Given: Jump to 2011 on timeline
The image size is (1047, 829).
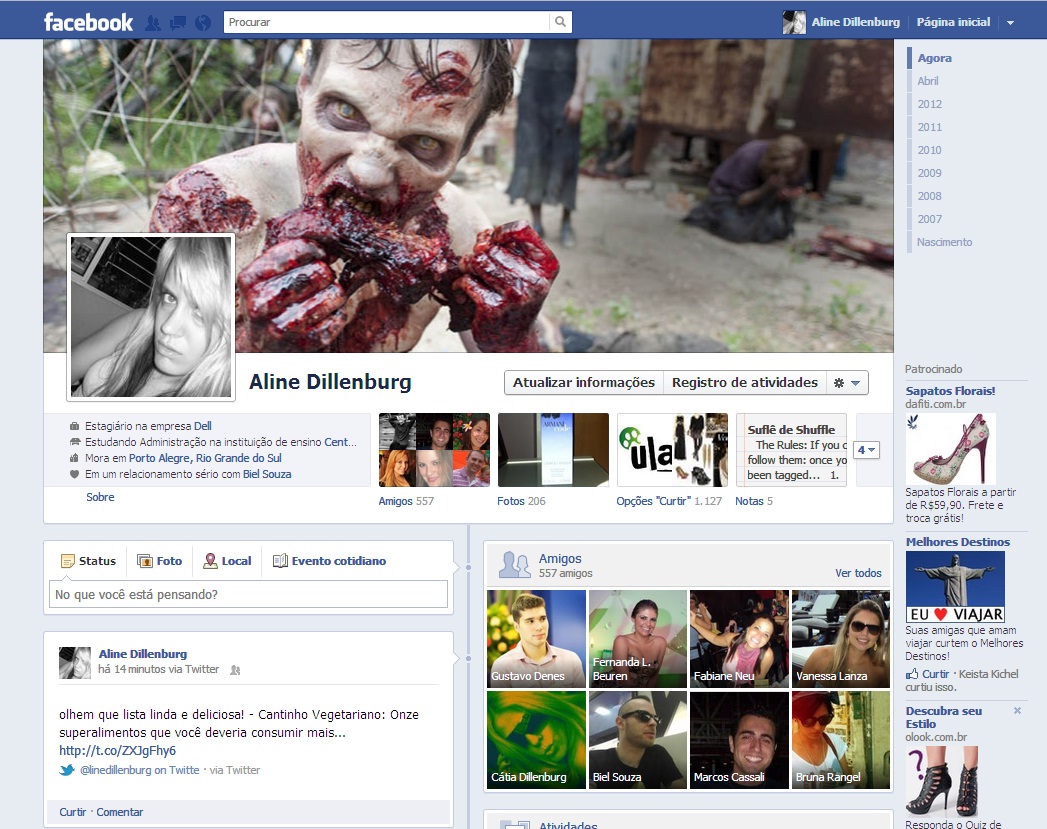Looking at the screenshot, I should coord(929,127).
